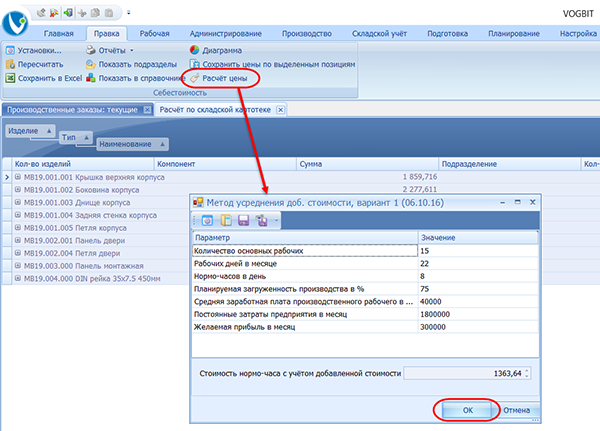This screenshot has height=431, width=600.
Task: Edit Желаемая прибыль в месяц value 300000
Action: pos(478,327)
